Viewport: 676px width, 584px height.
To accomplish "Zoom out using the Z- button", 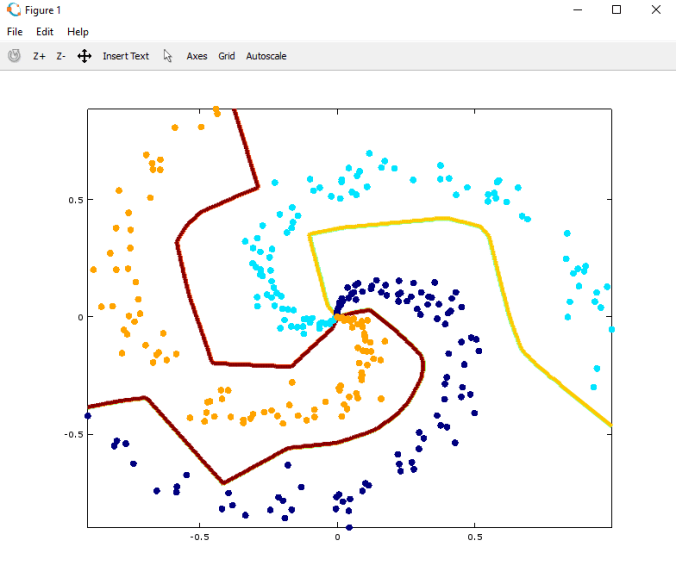I will (61, 56).
